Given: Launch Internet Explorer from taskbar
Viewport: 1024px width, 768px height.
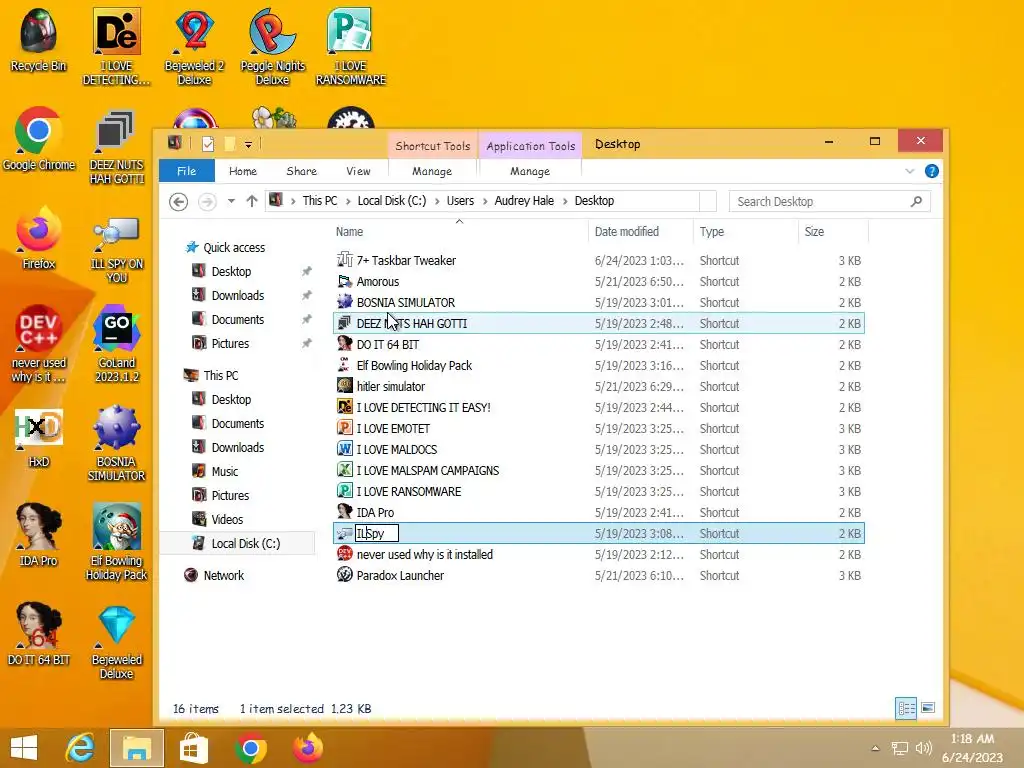Looking at the screenshot, I should click(80, 748).
